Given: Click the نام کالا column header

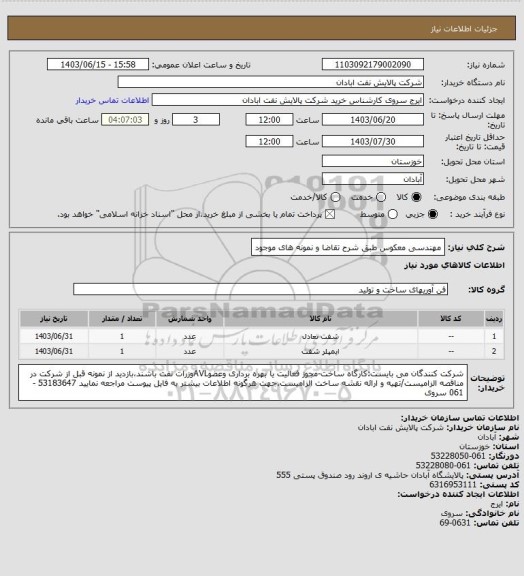Looking at the screenshot, I should click(320, 319).
